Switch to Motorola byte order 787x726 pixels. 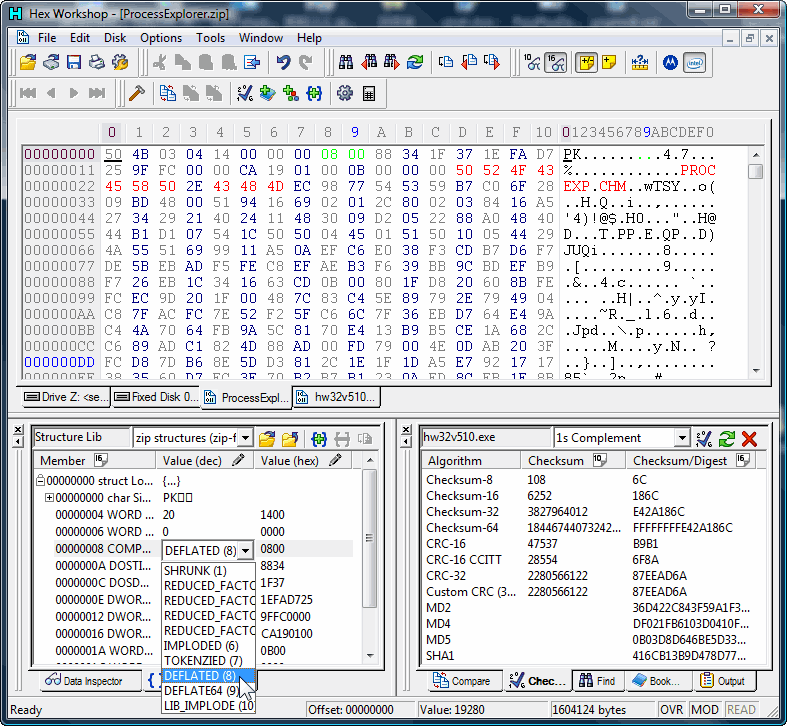tap(671, 63)
